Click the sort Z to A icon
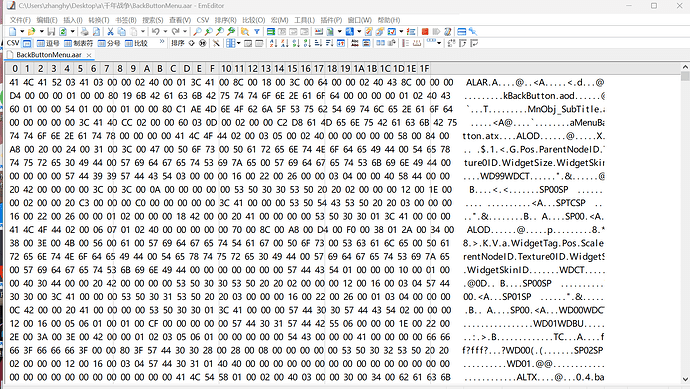The width and height of the screenshot is (690, 389). 284,43
